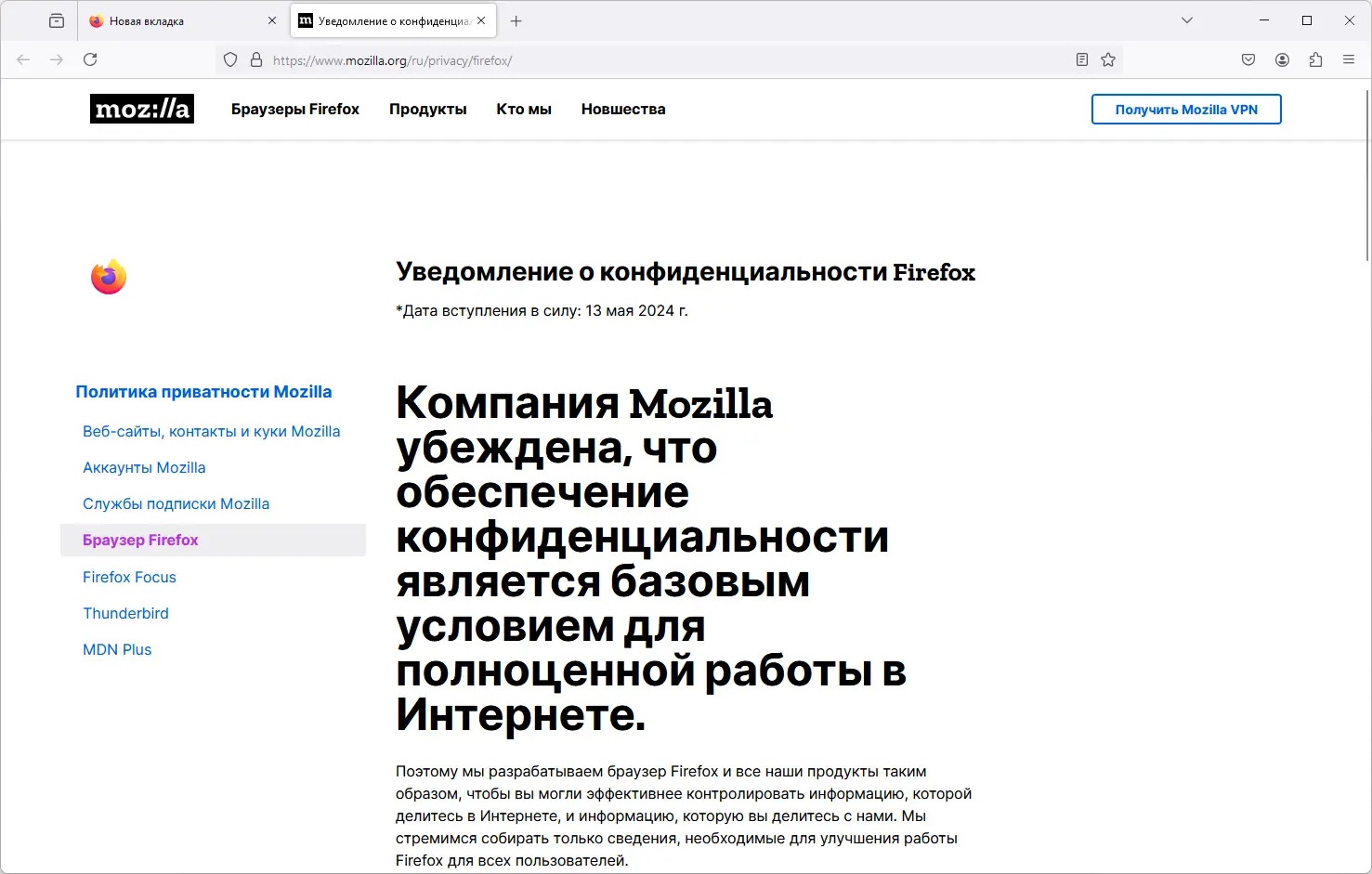Open the Extensions puzzle icon

[x=1315, y=60]
